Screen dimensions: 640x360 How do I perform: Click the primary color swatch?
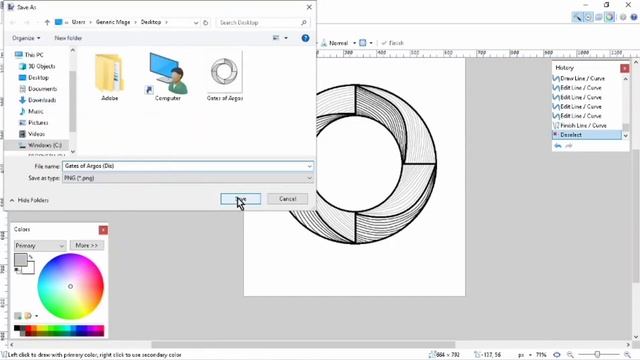tap(20, 260)
